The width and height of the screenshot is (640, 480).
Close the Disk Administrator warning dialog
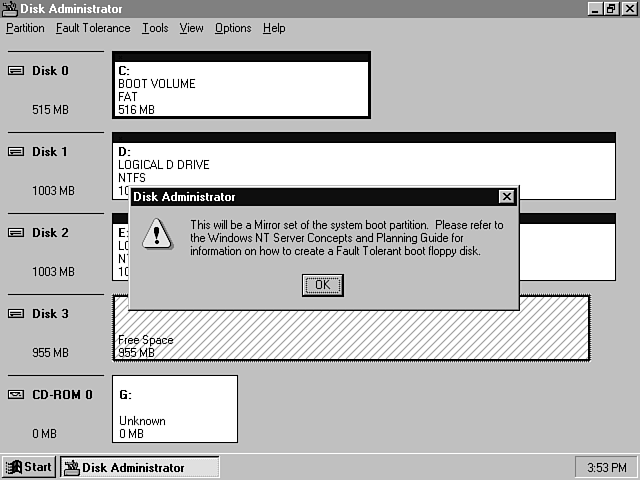[x=506, y=197]
